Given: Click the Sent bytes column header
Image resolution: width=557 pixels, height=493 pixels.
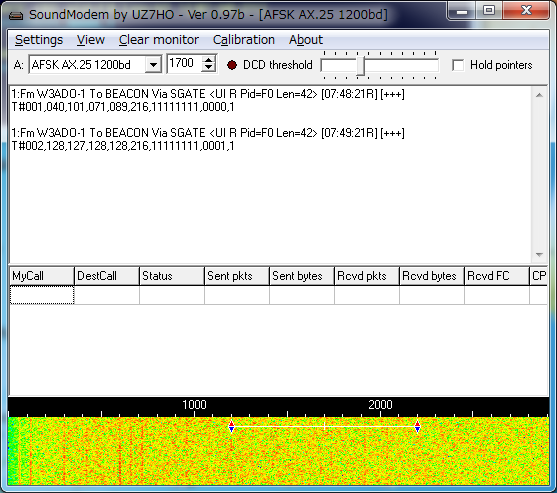Looking at the screenshot, I should click(302, 276).
